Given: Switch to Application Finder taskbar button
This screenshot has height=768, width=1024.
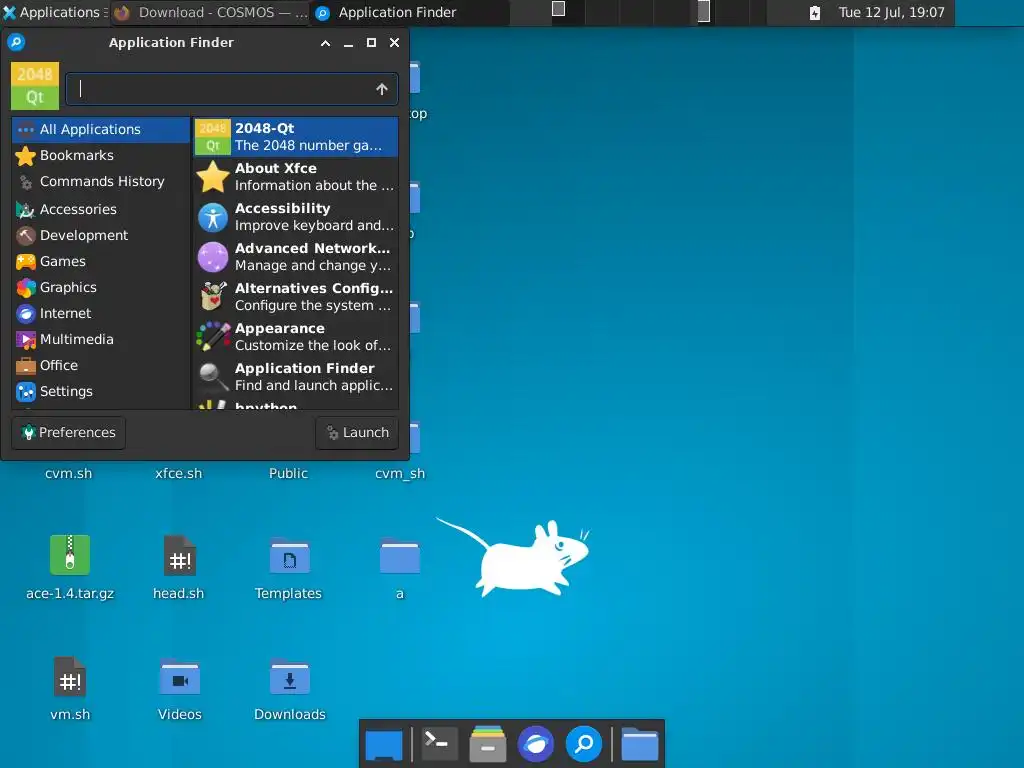Looking at the screenshot, I should click(x=410, y=12).
